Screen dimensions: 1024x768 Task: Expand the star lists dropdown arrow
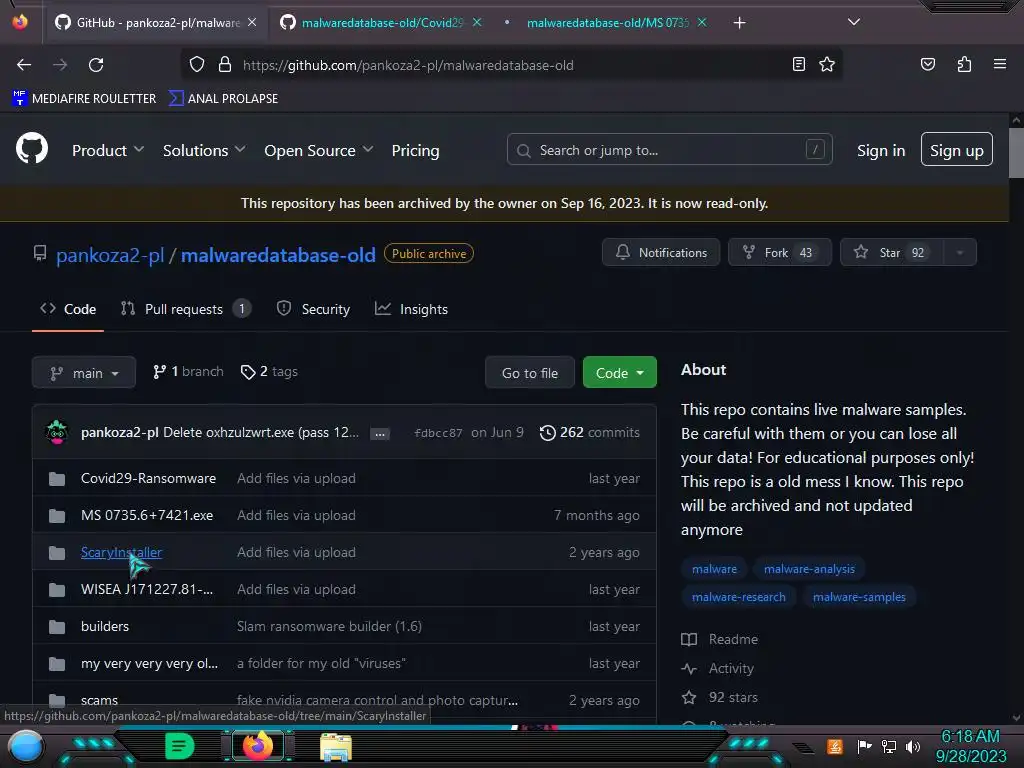click(x=960, y=252)
